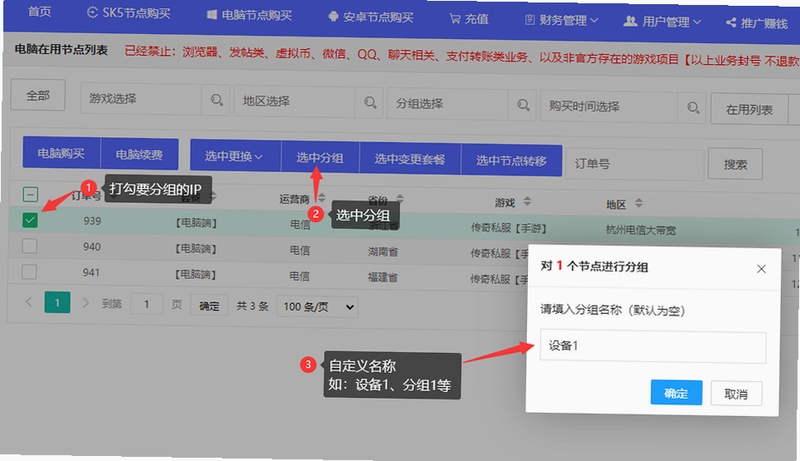
Task: Open 安卓节点购买 in the top navigation
Action: pyautogui.click(x=370, y=17)
